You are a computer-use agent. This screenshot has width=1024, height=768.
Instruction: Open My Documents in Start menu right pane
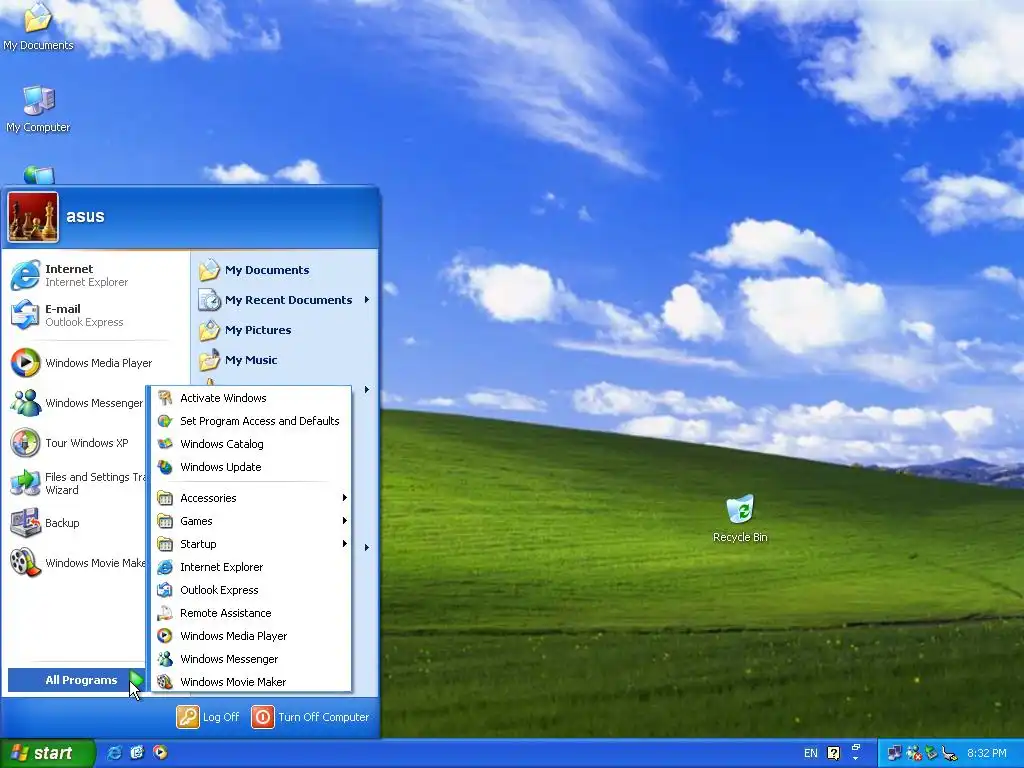coord(285,270)
